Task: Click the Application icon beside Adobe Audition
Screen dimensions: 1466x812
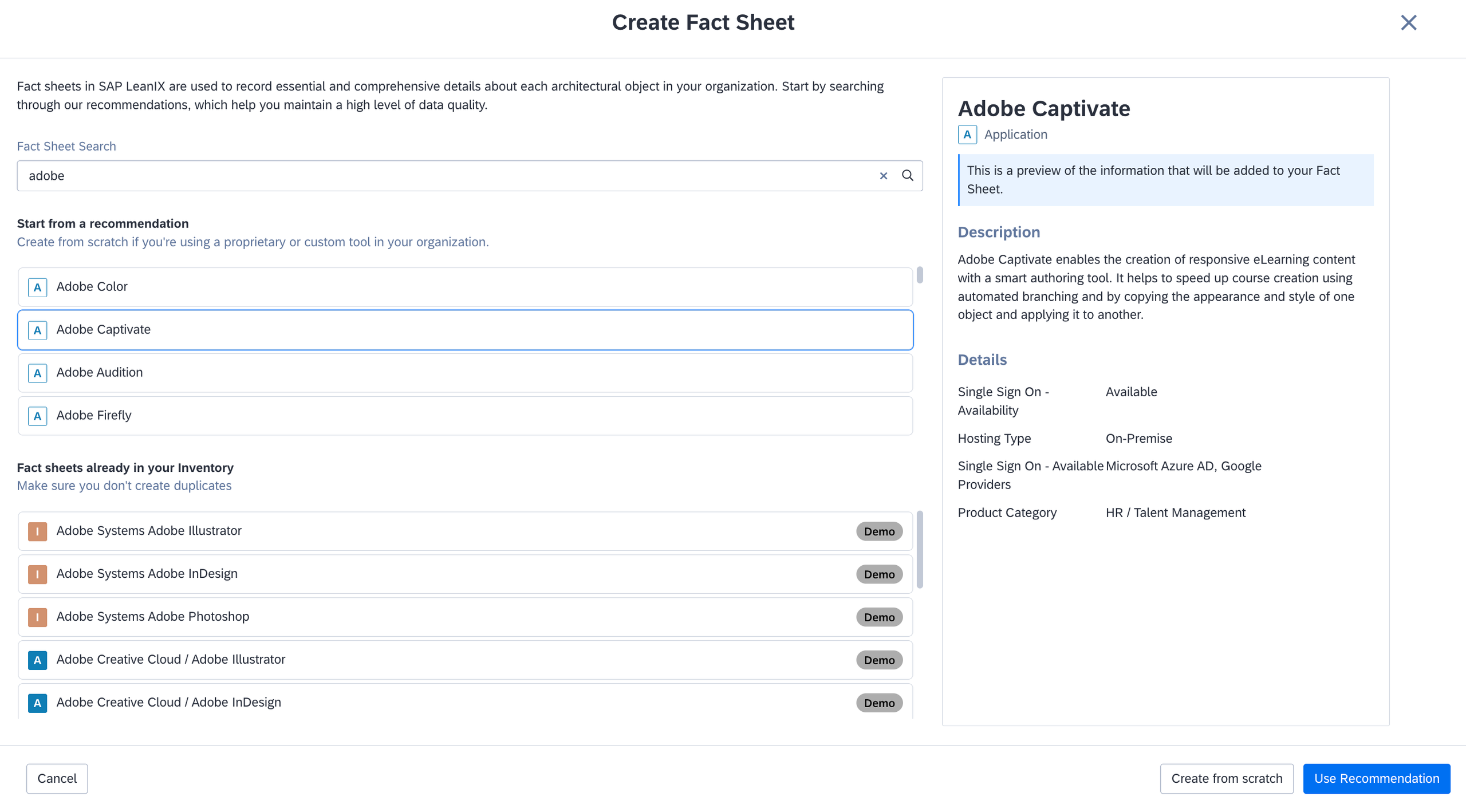Action: coord(37,373)
